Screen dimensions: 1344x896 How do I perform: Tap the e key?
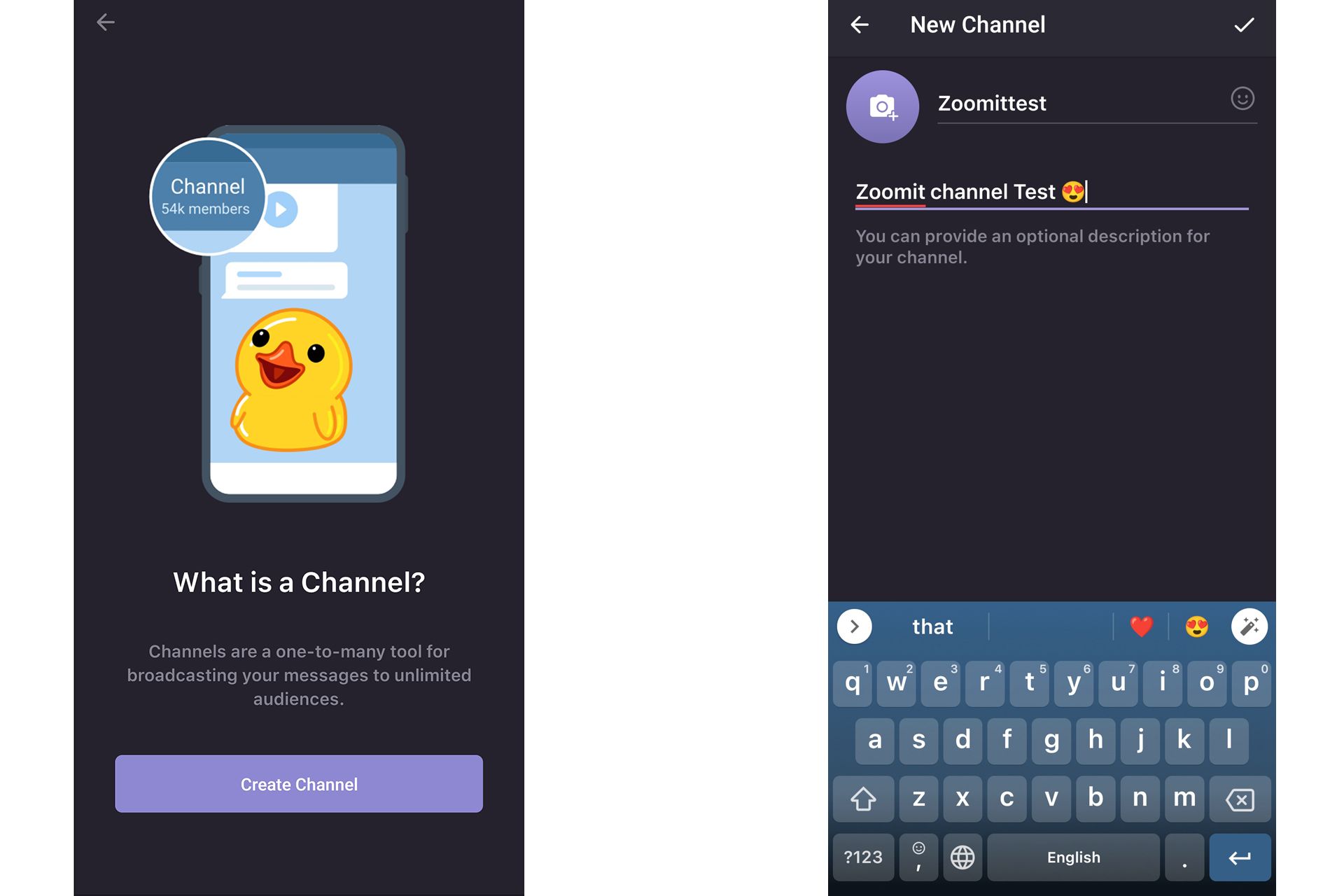pos(941,683)
